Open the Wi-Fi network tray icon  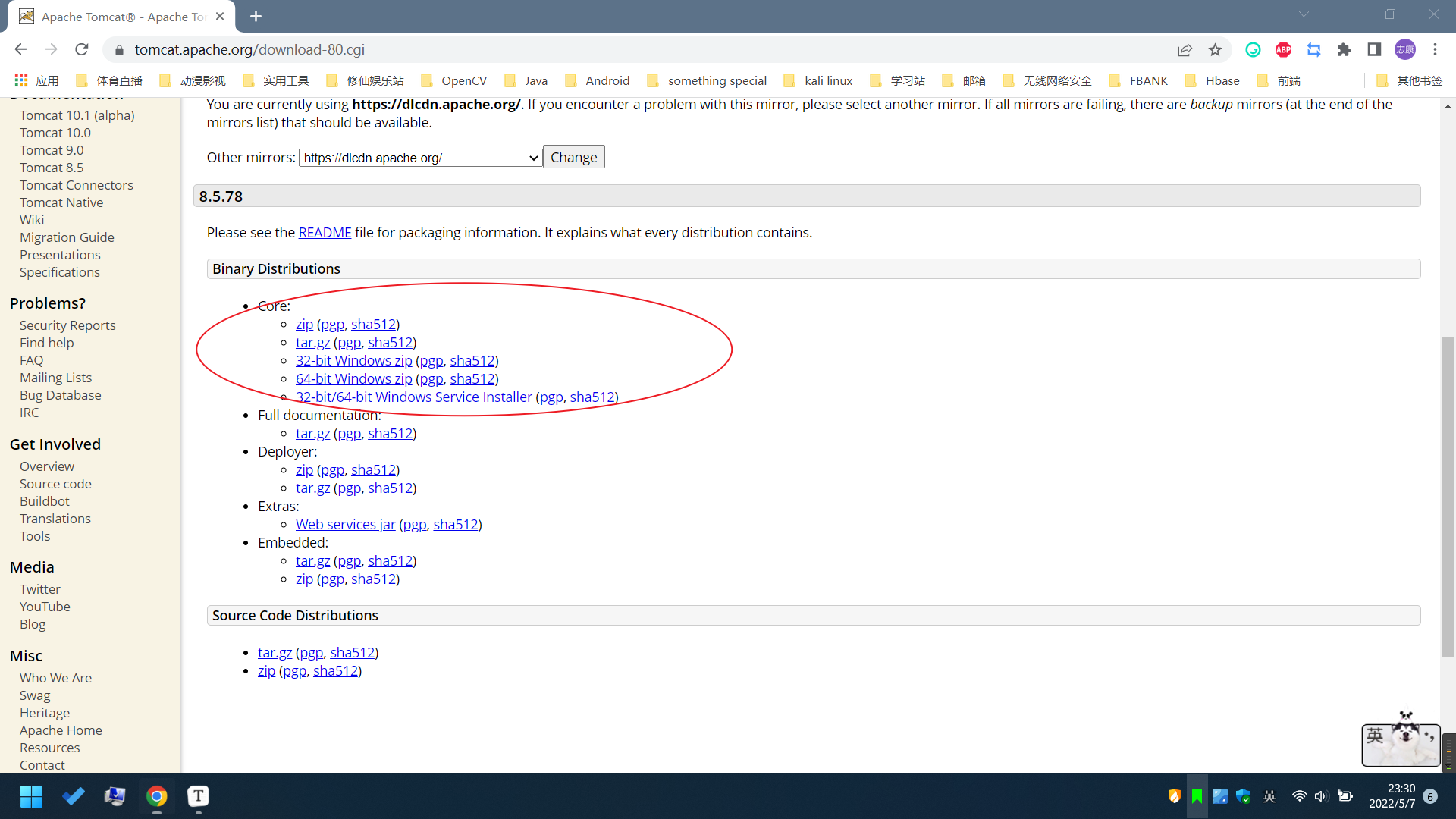click(1299, 796)
